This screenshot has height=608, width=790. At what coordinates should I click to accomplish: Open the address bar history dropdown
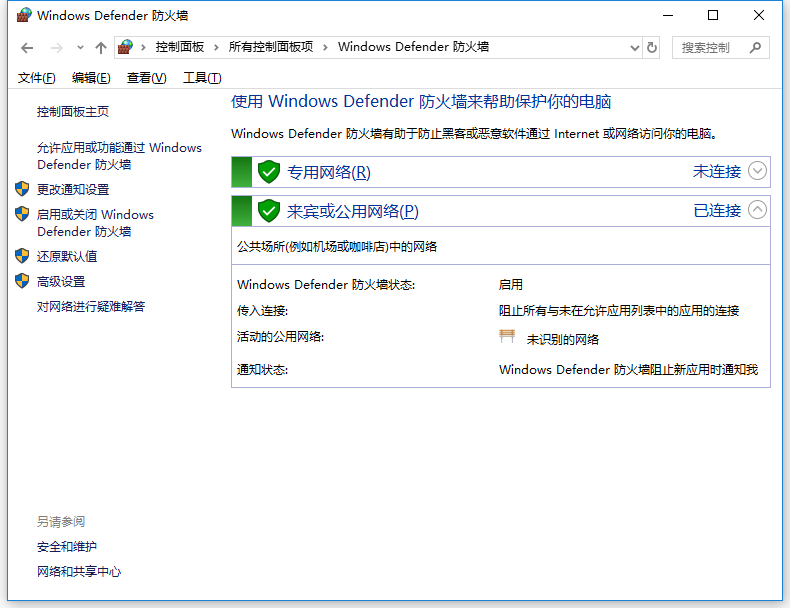(635, 48)
